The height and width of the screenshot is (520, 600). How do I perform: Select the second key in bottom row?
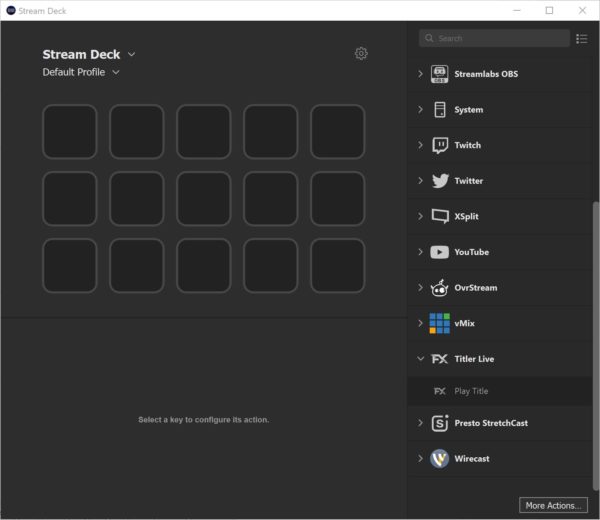point(137,266)
